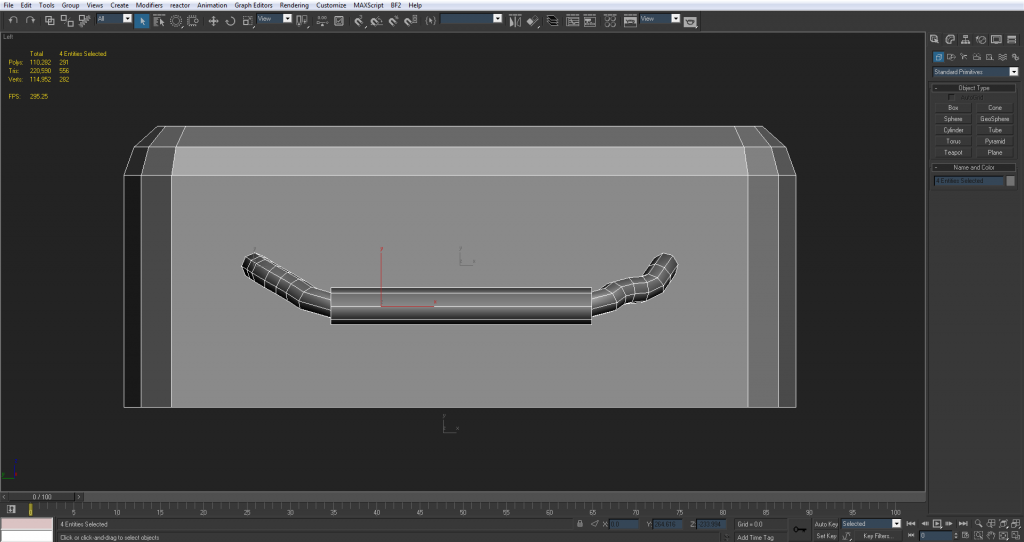Click the Key Filters button

click(x=877, y=536)
